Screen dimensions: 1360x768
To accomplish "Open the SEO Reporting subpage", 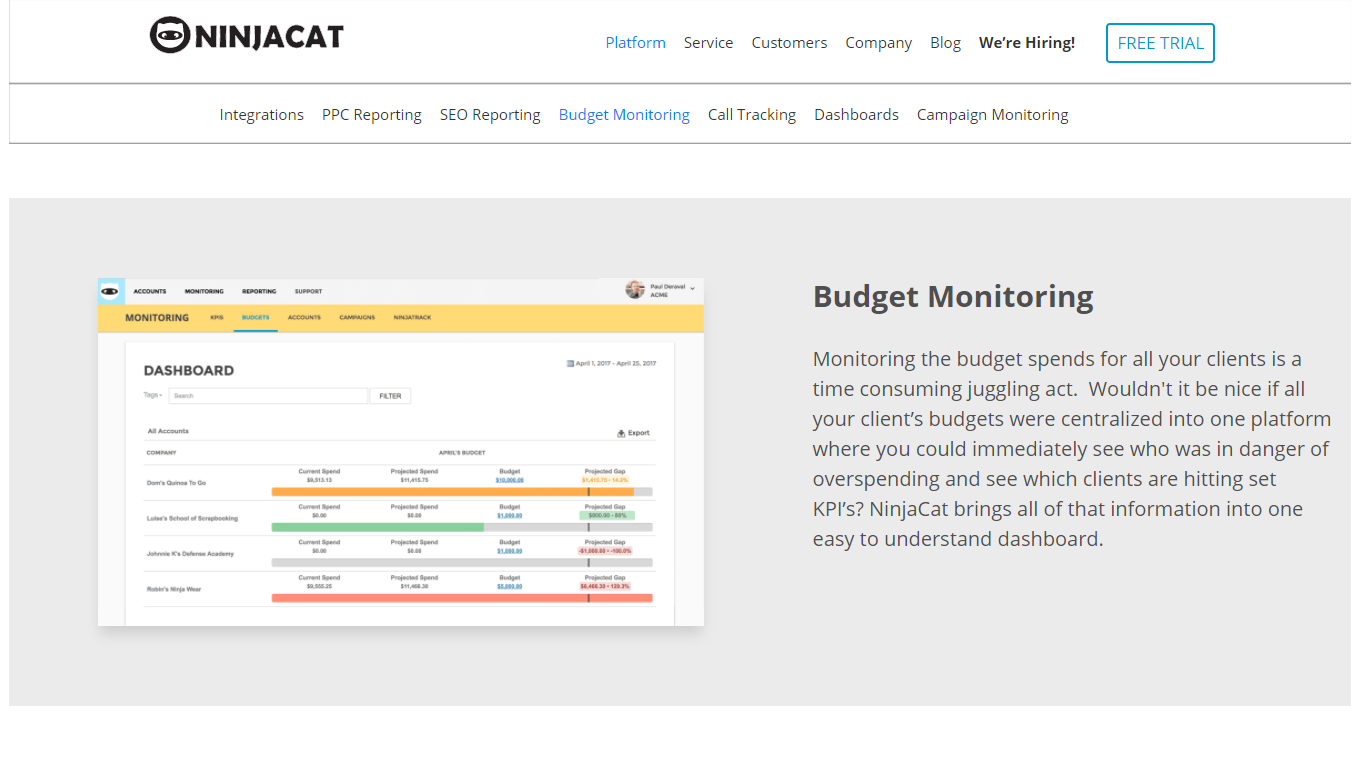I will point(490,115).
